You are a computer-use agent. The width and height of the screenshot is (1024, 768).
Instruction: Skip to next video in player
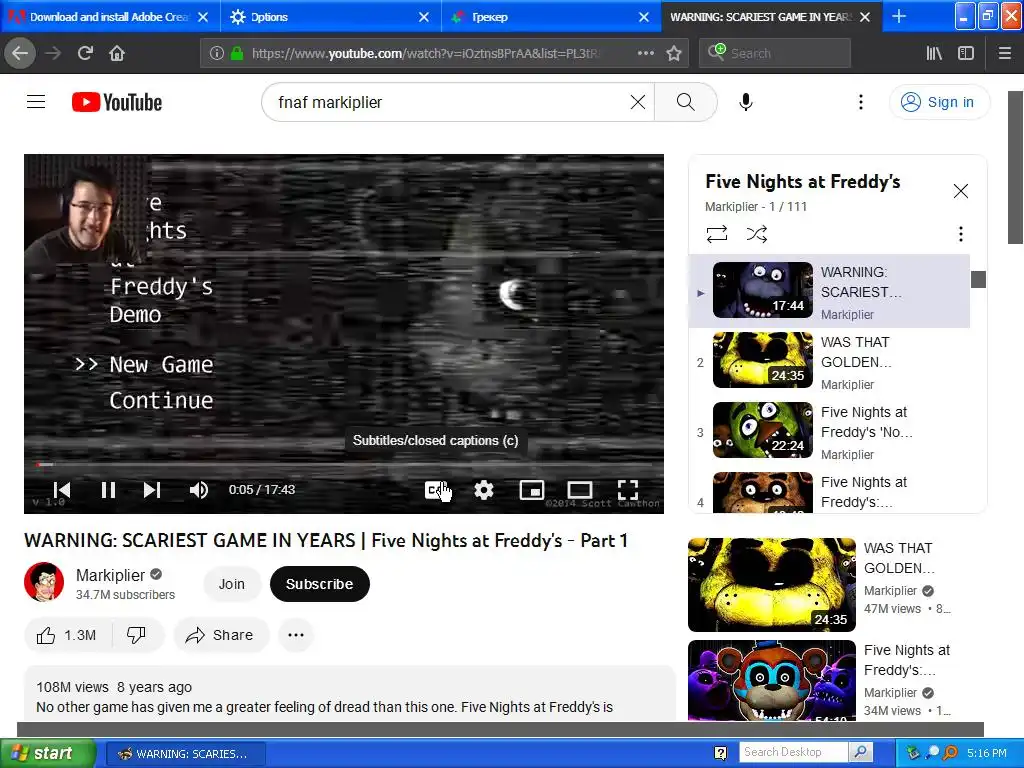(x=152, y=490)
